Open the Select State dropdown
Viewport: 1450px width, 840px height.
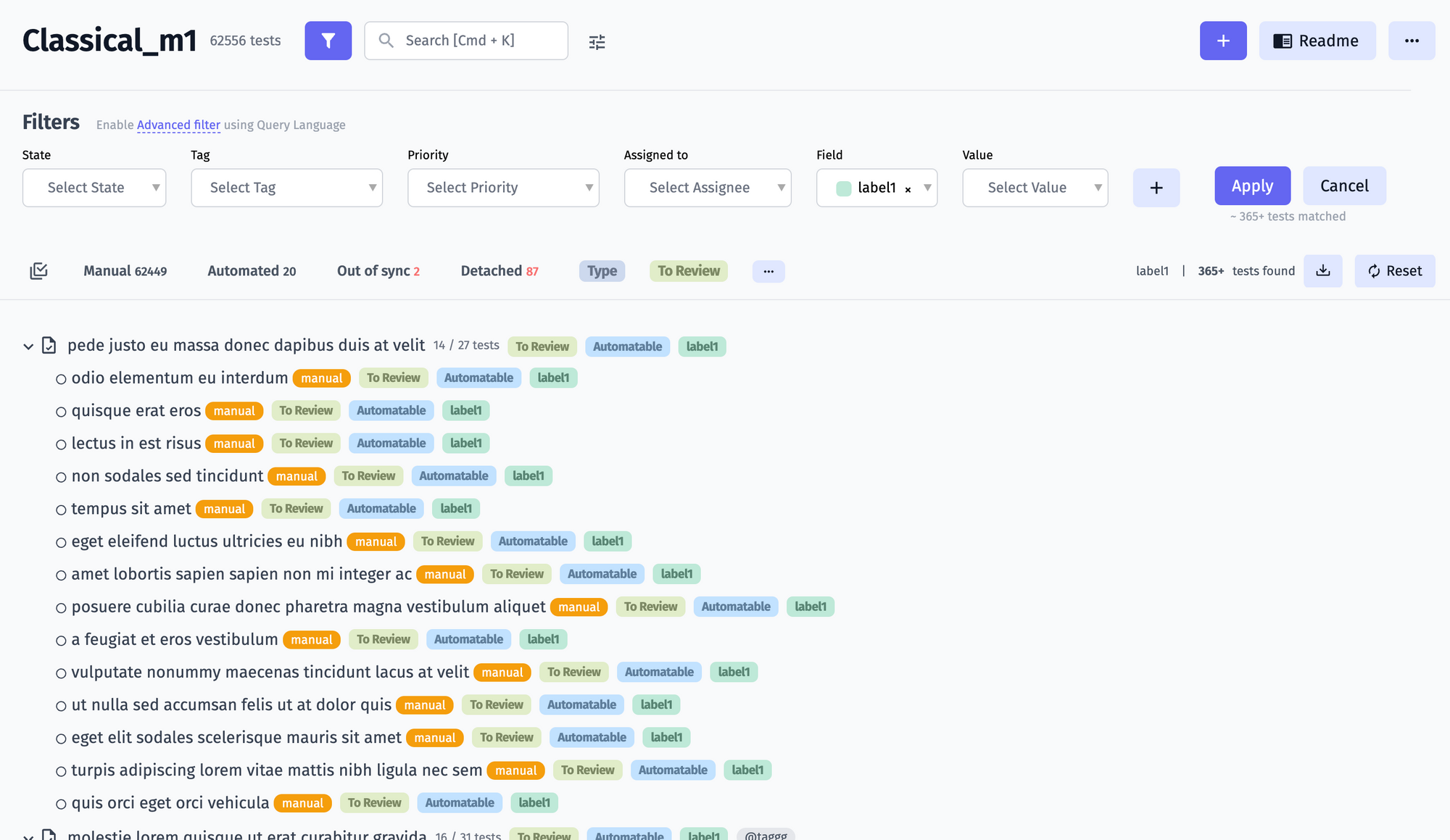(94, 188)
